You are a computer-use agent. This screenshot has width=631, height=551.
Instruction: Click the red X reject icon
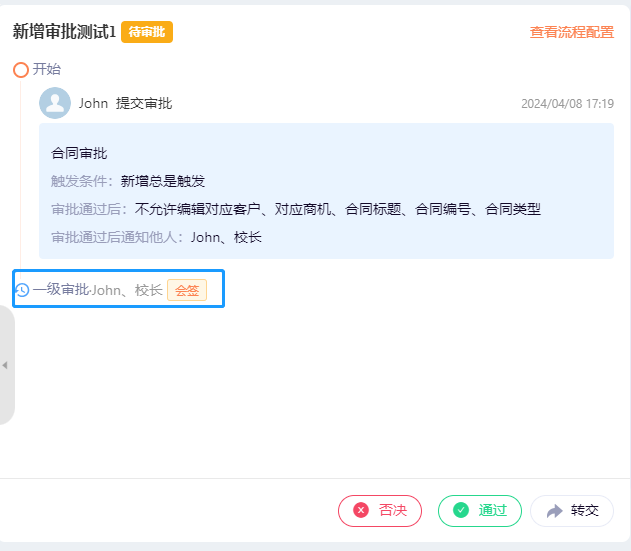tap(361, 510)
